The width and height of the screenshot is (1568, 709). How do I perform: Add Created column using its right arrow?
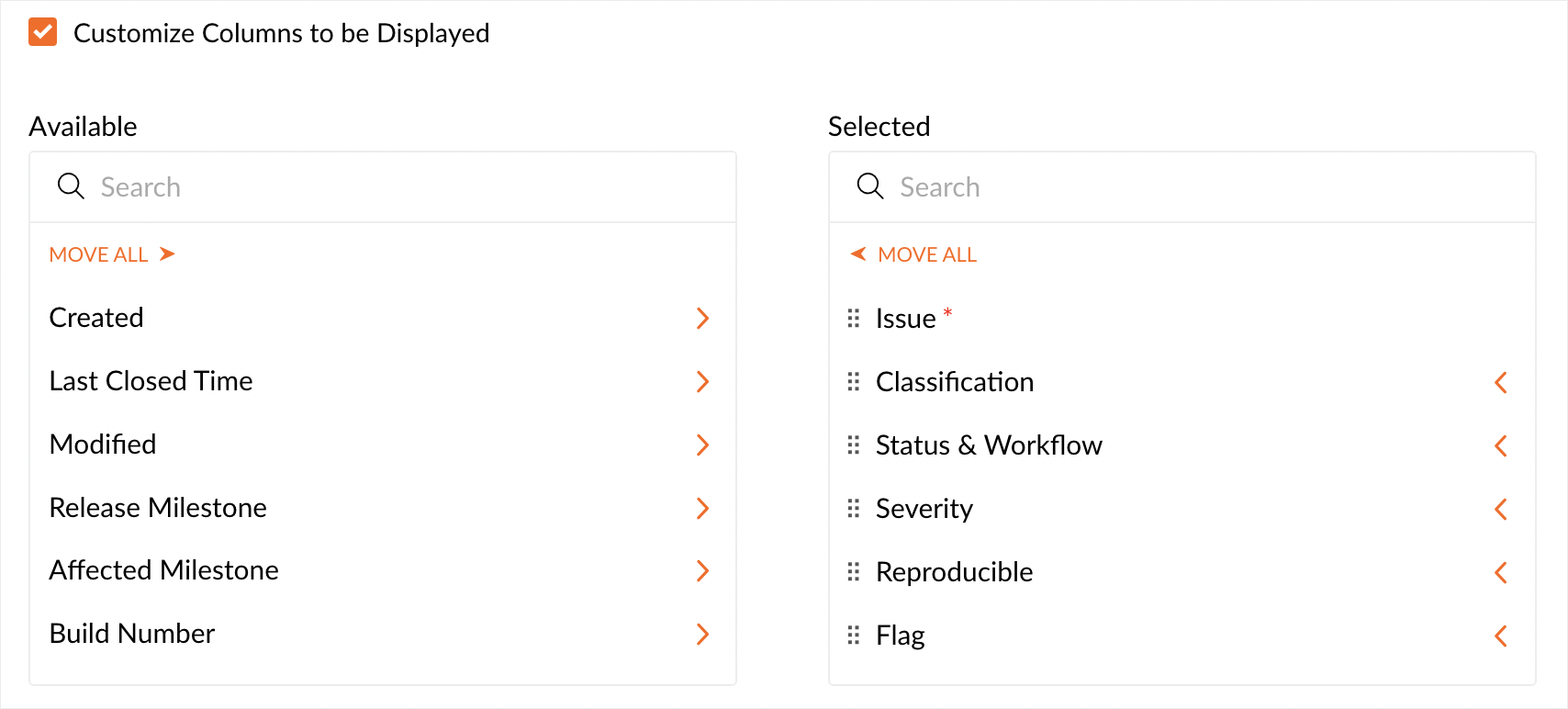tap(702, 319)
